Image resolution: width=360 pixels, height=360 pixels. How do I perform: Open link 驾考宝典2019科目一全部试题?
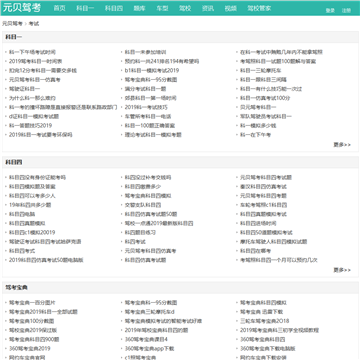point(43,312)
